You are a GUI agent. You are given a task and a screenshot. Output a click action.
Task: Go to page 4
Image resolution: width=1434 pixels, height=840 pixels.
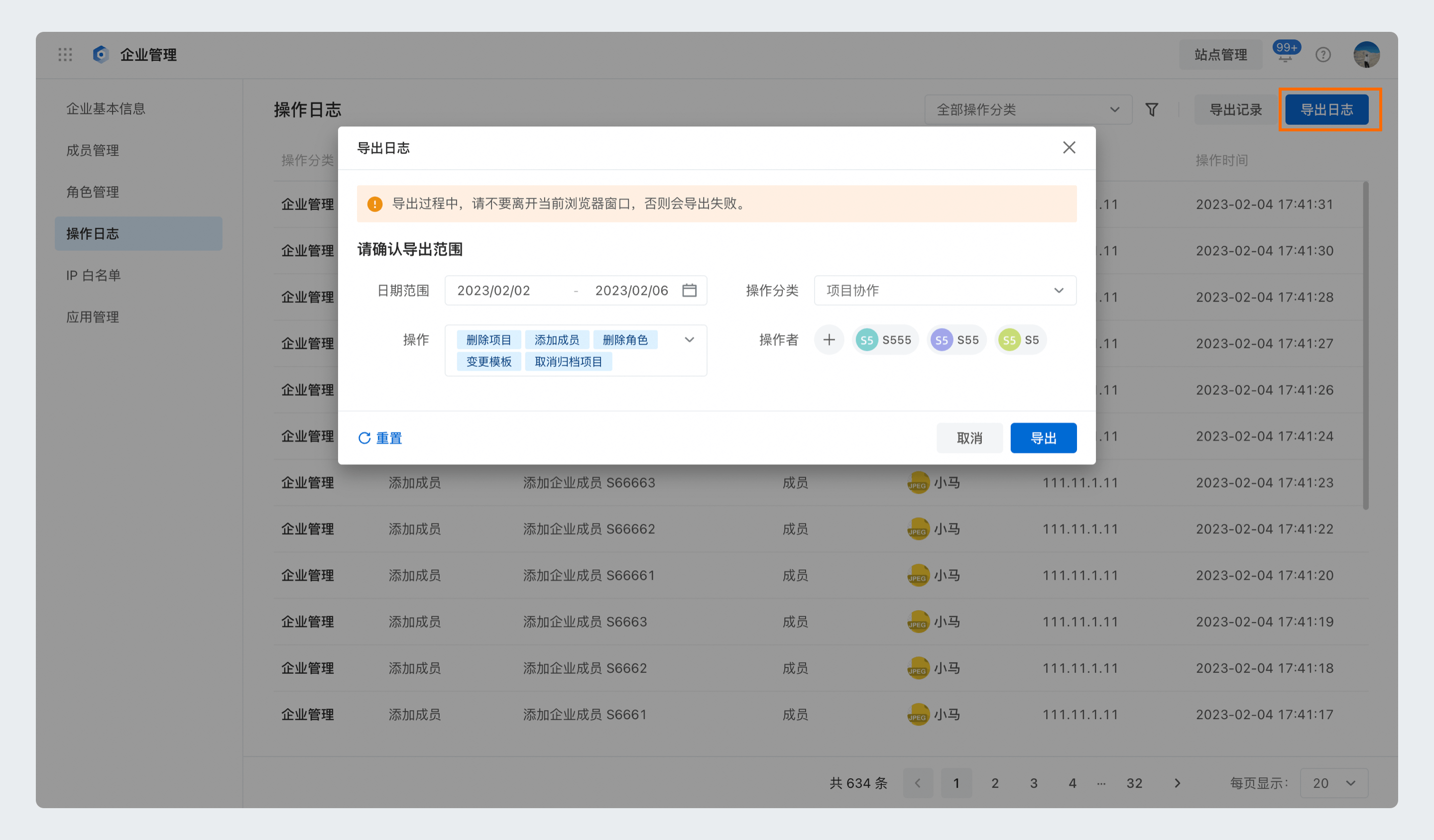tap(1072, 783)
